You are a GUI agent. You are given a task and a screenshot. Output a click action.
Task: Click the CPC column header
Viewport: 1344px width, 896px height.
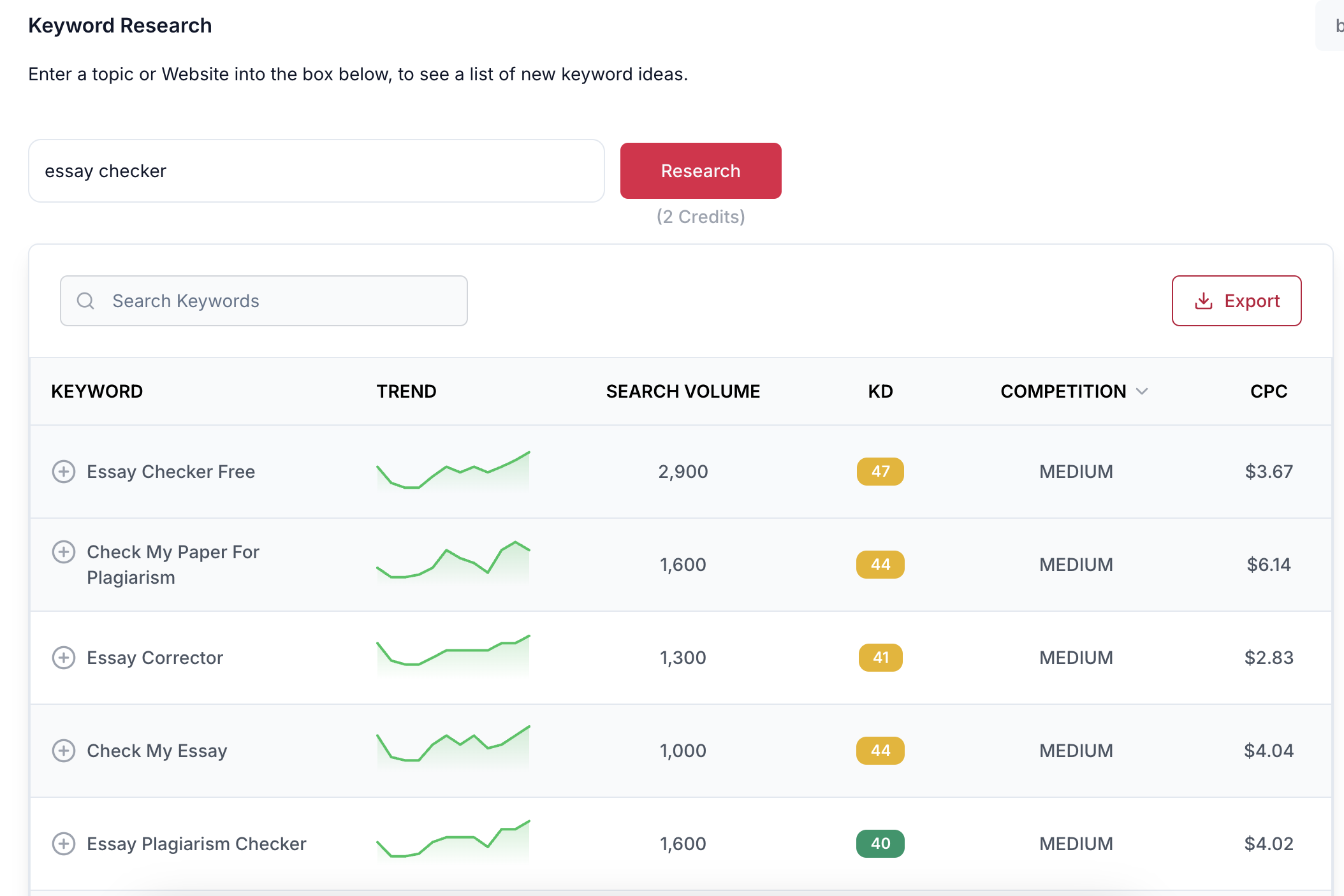point(1269,391)
